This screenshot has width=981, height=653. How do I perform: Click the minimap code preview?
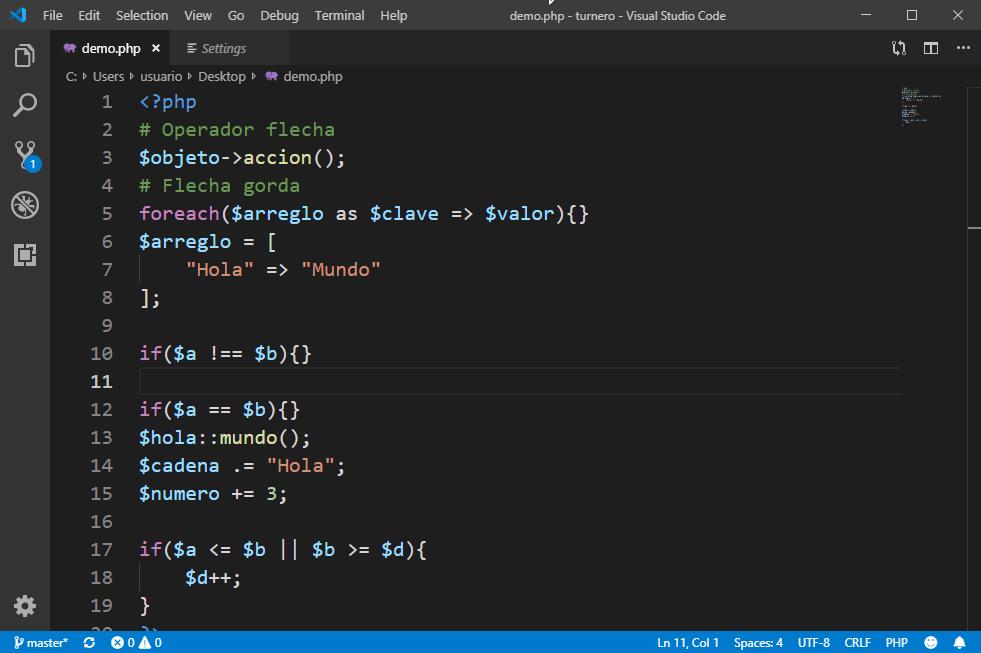coord(921,105)
